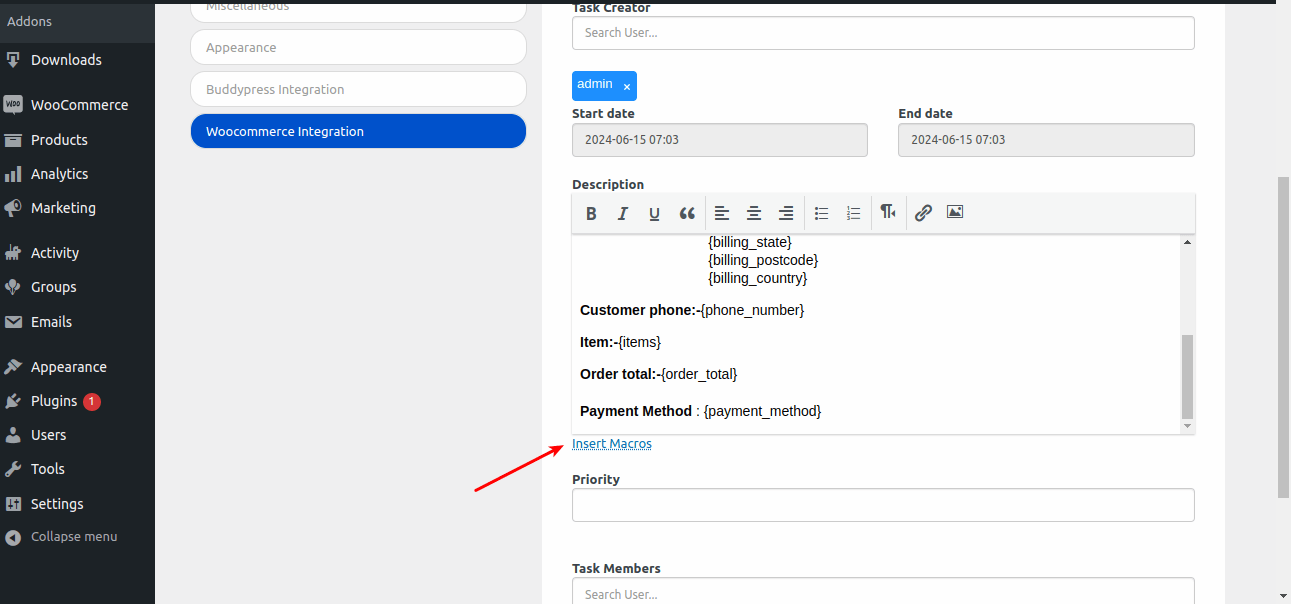Viewport: 1291px width, 604px height.
Task: Click the Plugins update count badge
Action: [92, 401]
